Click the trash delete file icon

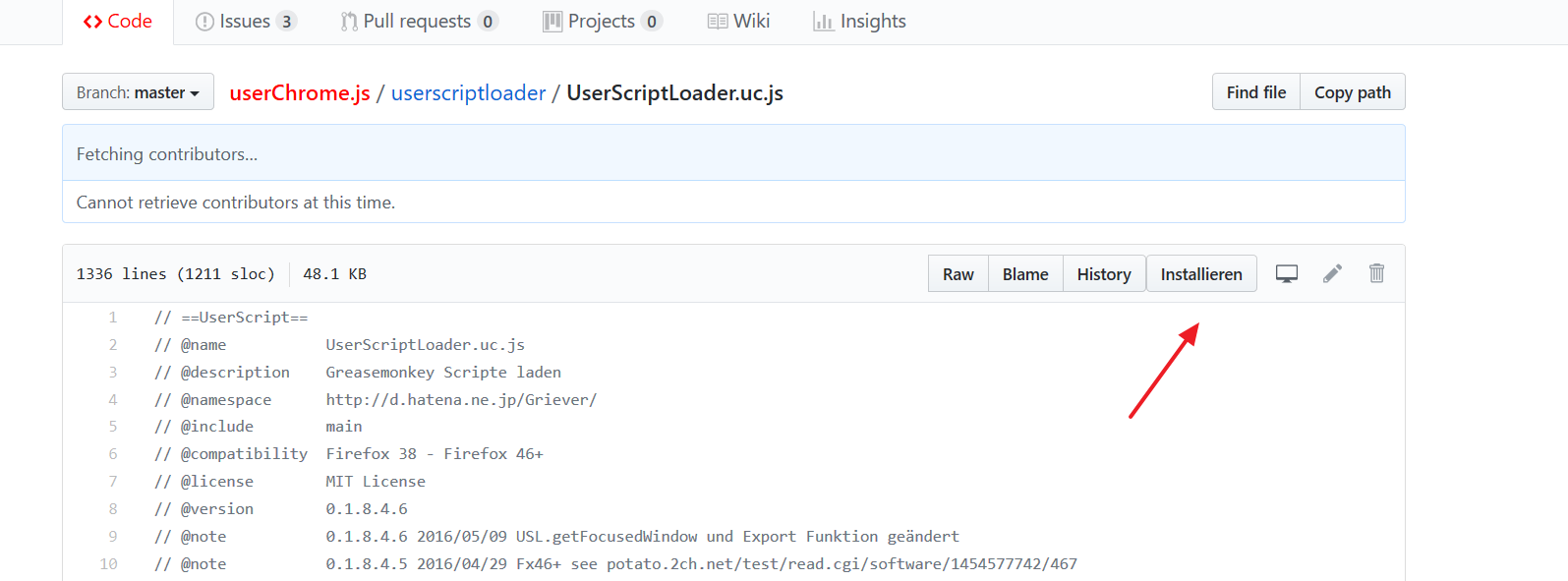pyautogui.click(x=1376, y=273)
